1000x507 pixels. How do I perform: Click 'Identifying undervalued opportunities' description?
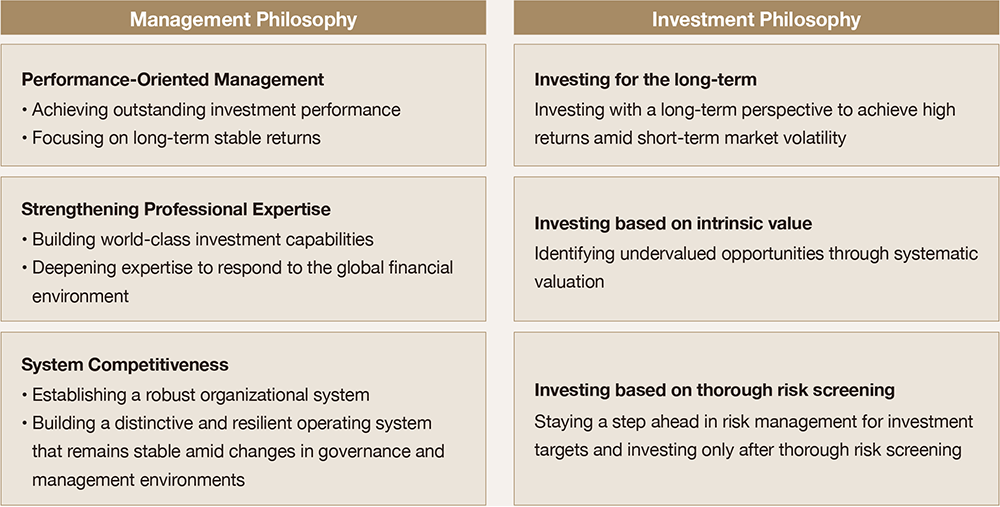pyautogui.click(x=756, y=267)
